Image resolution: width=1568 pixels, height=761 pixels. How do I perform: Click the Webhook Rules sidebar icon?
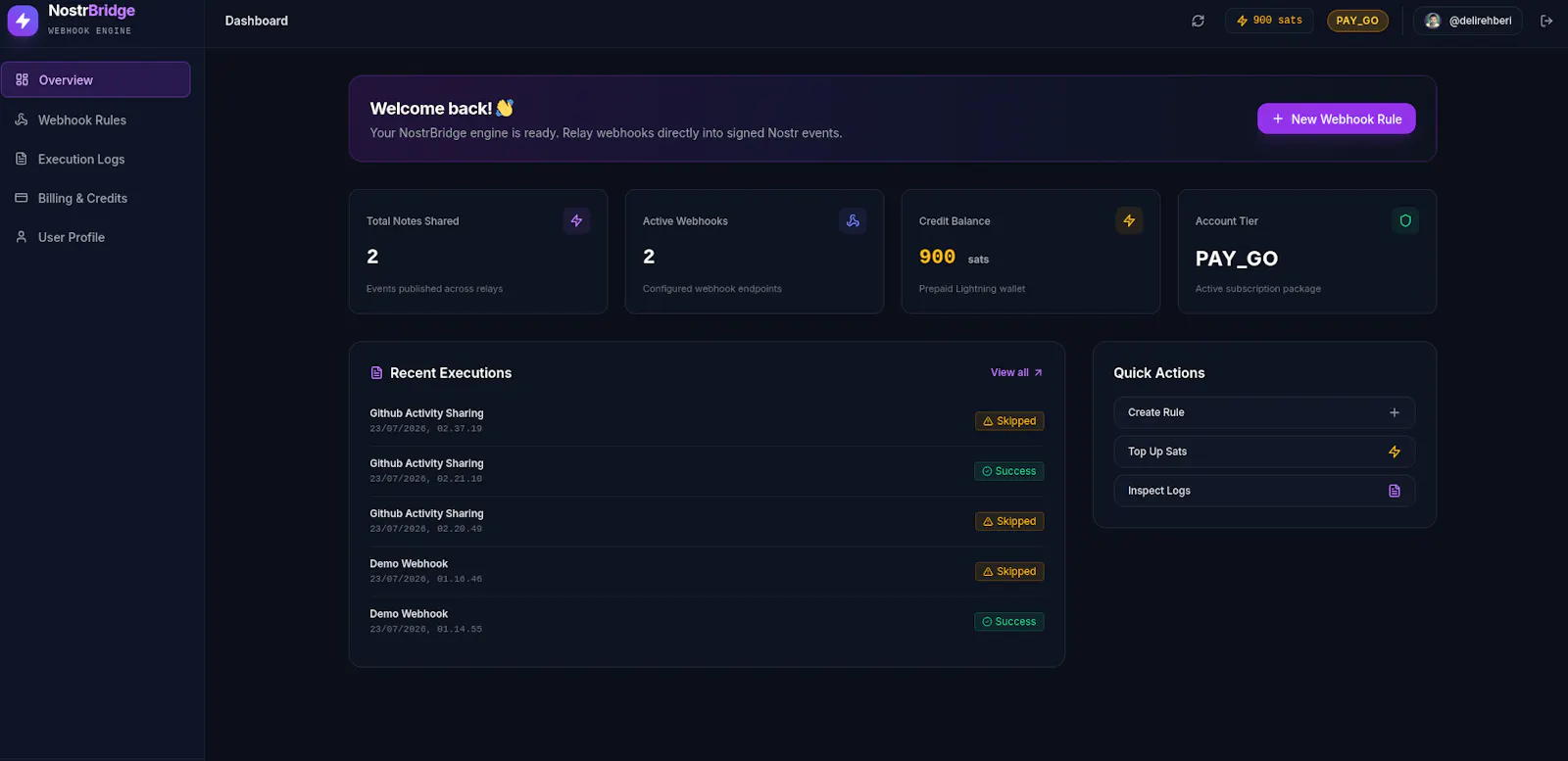coord(22,119)
